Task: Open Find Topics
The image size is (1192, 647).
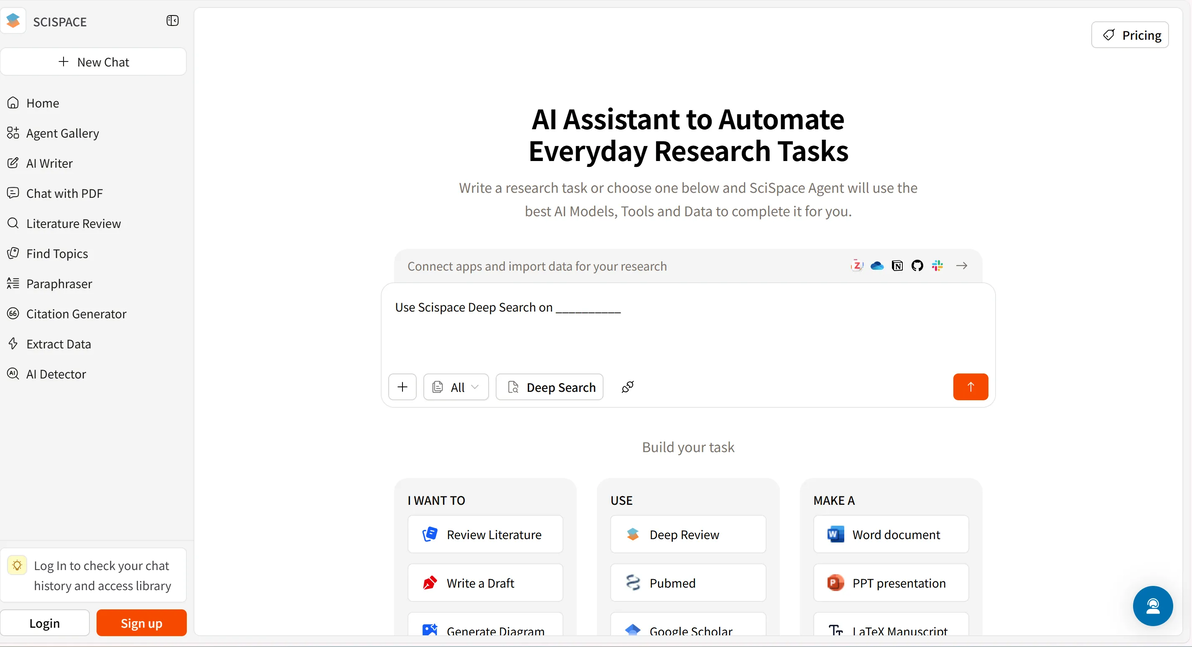Action: point(47,253)
